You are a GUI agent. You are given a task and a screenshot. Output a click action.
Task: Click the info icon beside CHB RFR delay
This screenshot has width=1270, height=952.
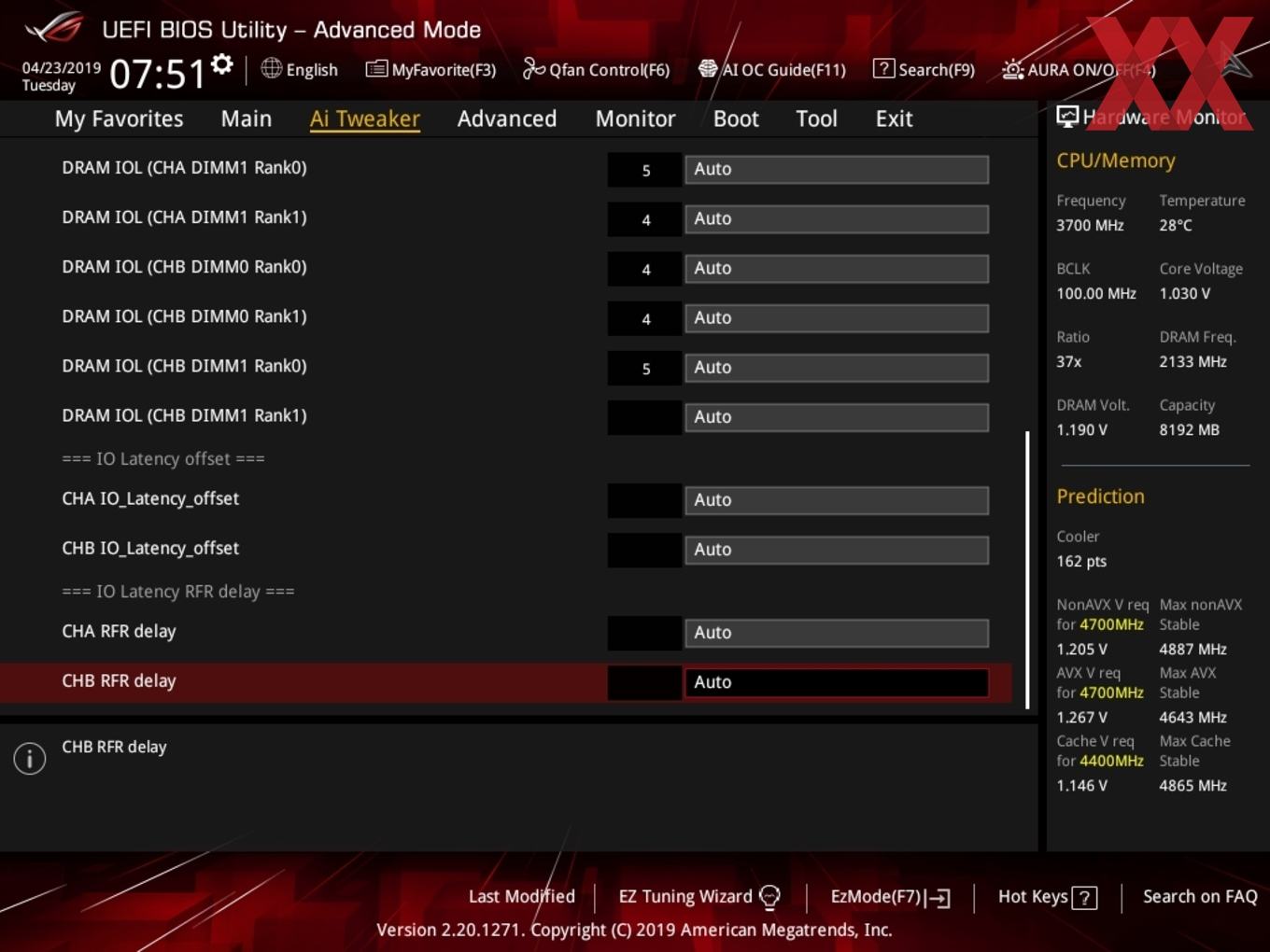pyautogui.click(x=30, y=758)
